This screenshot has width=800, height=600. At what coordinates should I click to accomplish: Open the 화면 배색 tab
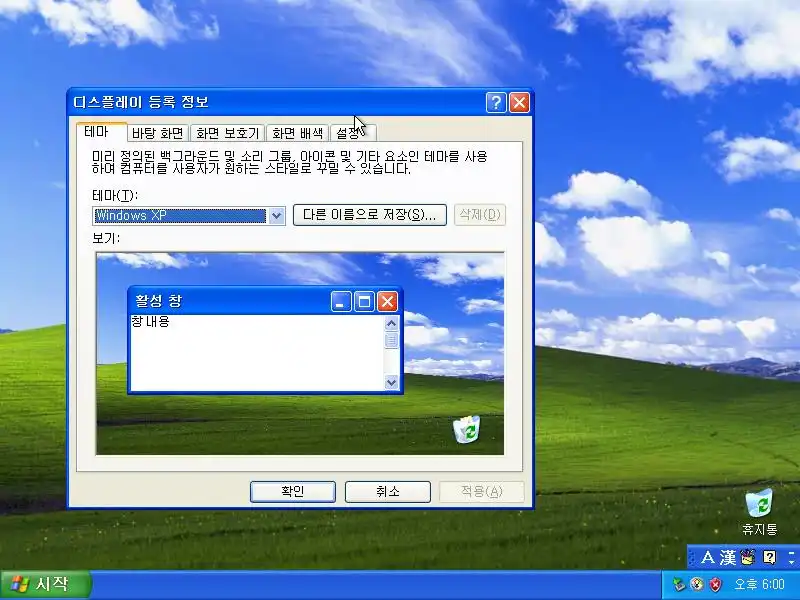[x=297, y=133]
